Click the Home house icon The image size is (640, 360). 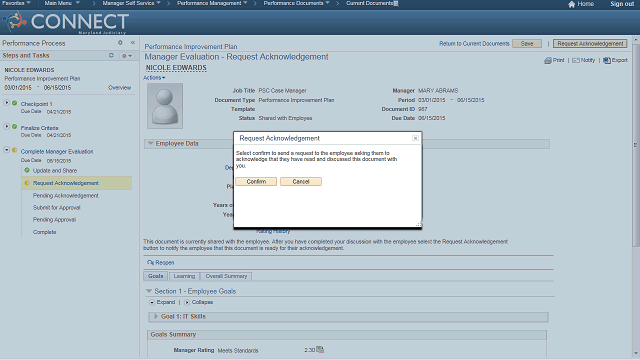(571, 4)
